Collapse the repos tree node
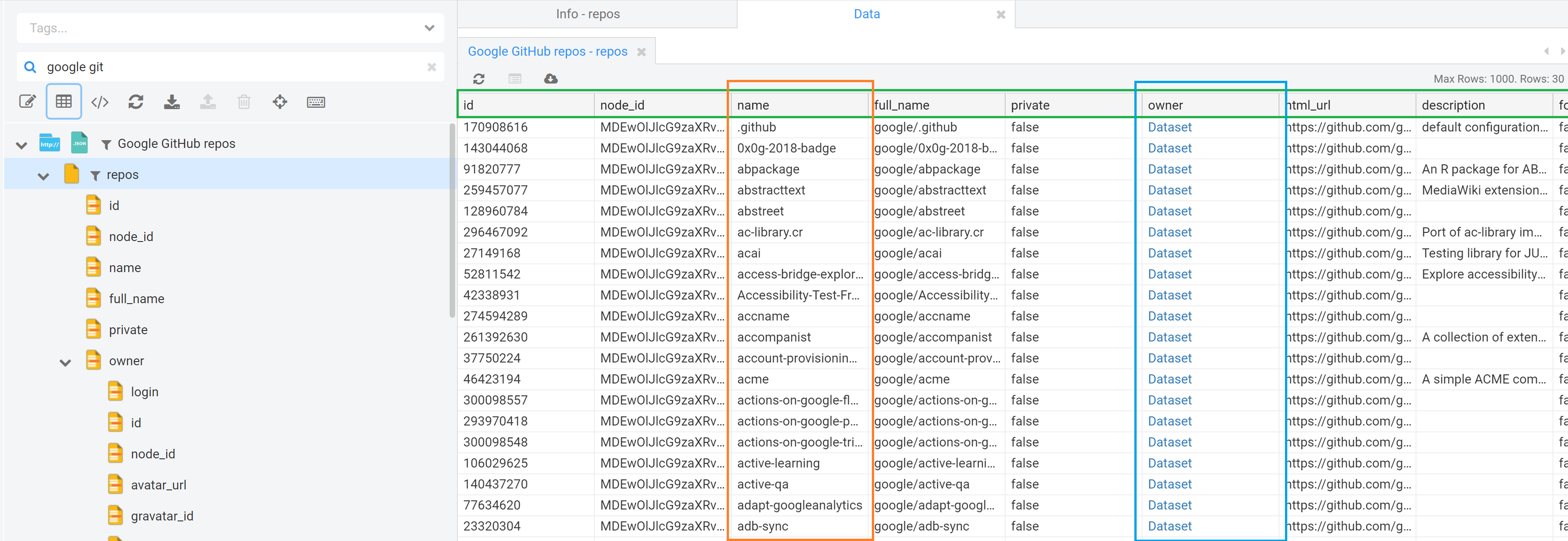1568x541 pixels. point(43,176)
